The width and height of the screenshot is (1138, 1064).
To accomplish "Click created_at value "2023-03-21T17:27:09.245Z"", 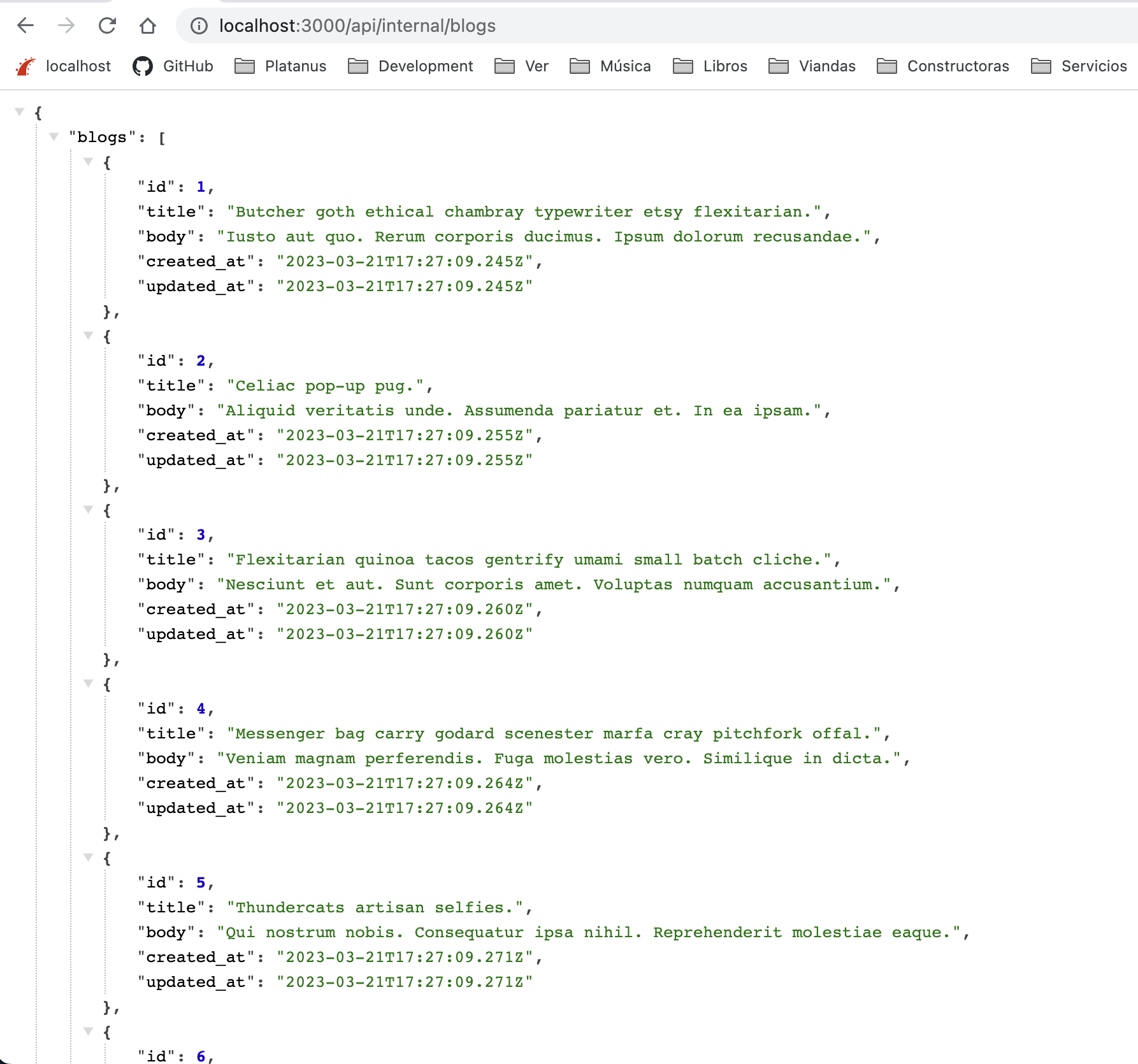I will (x=405, y=261).
